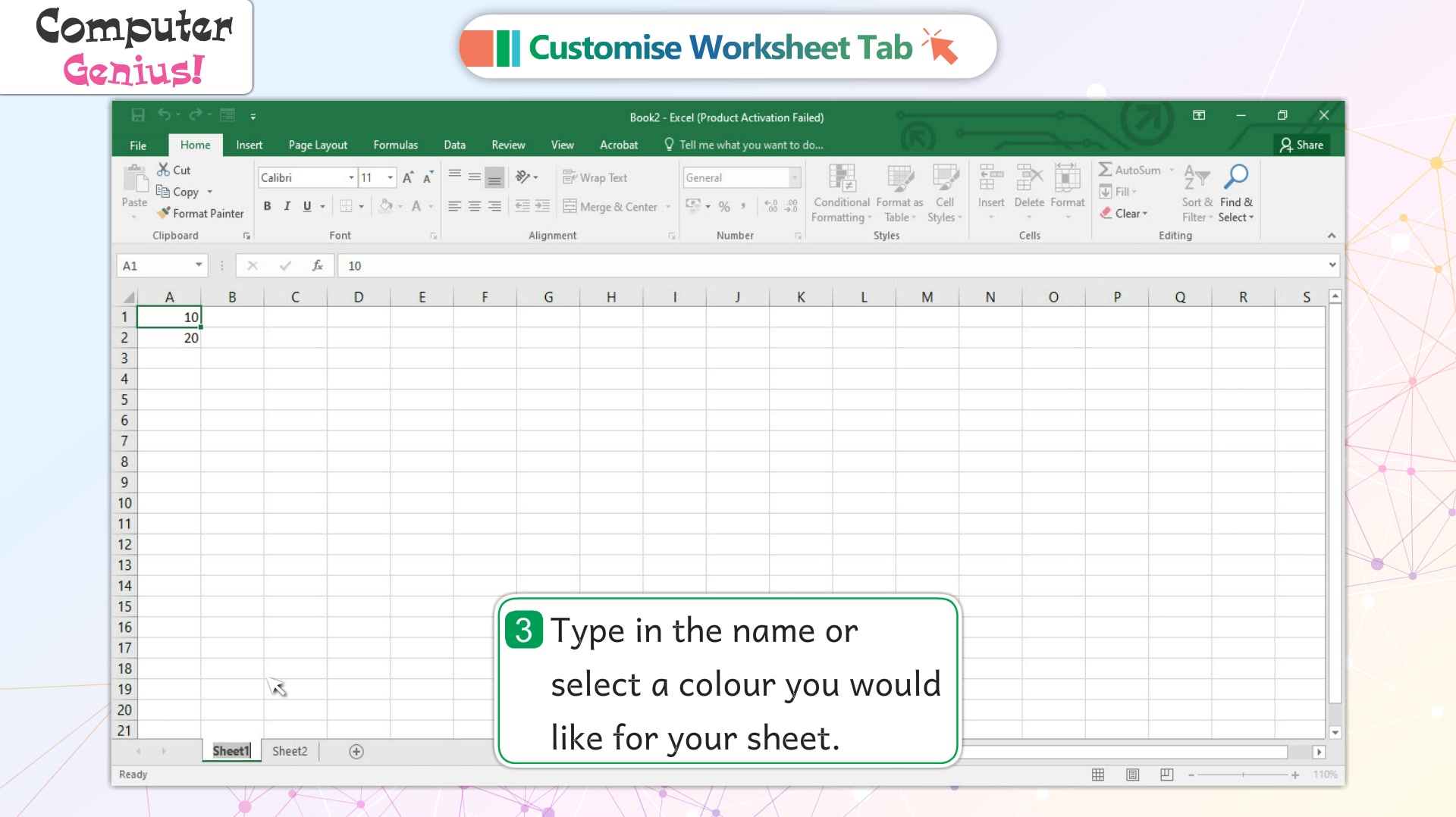Align text right
Screen dimensions: 1456x817
click(494, 206)
